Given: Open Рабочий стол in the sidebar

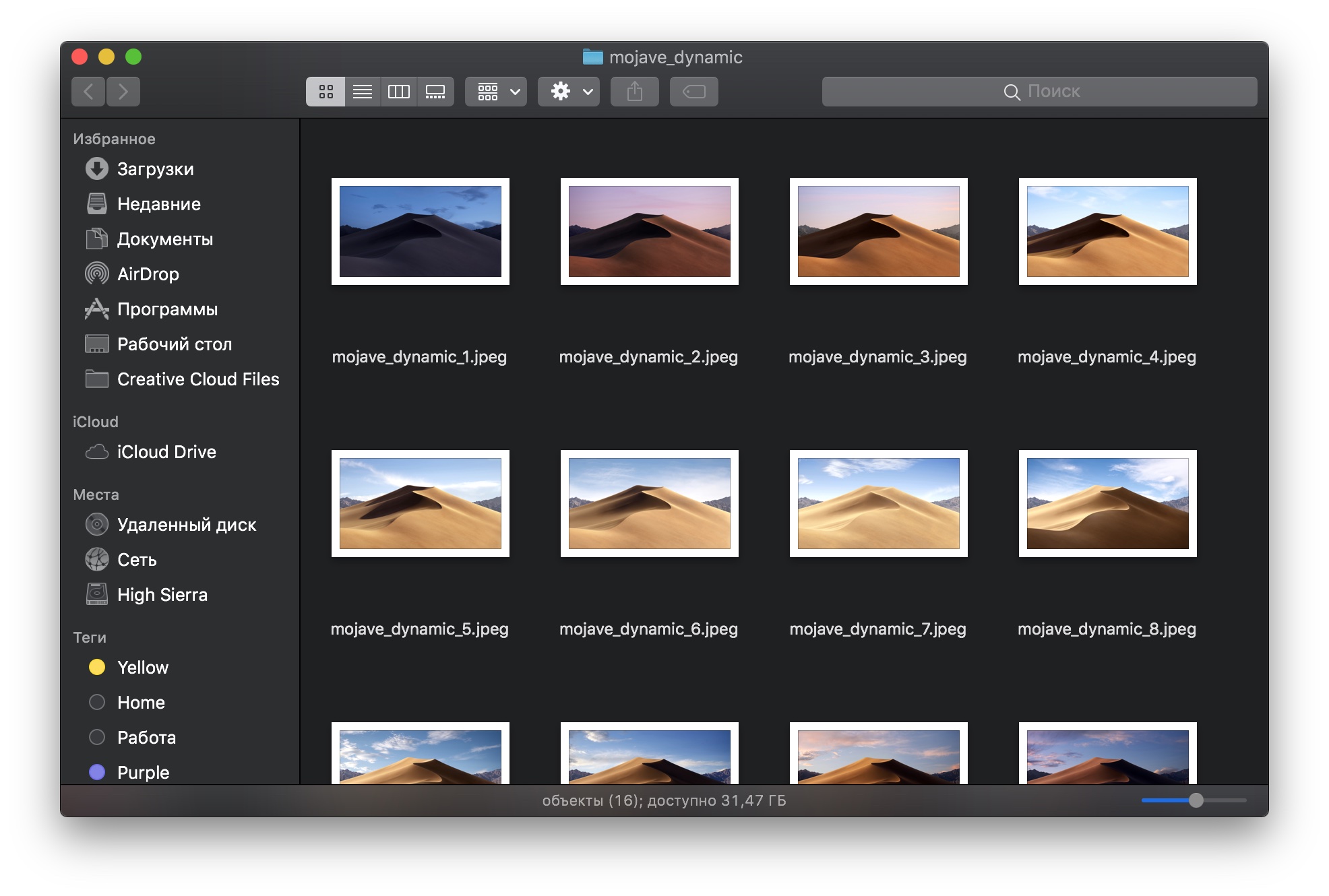Looking at the screenshot, I should click(x=174, y=344).
